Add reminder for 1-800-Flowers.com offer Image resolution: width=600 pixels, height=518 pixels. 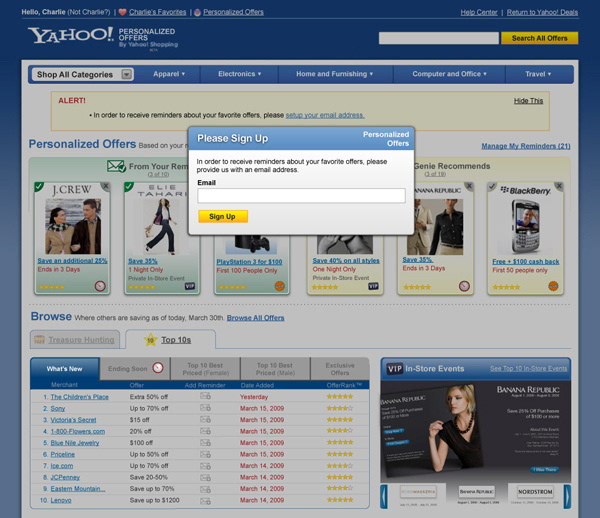[x=205, y=431]
